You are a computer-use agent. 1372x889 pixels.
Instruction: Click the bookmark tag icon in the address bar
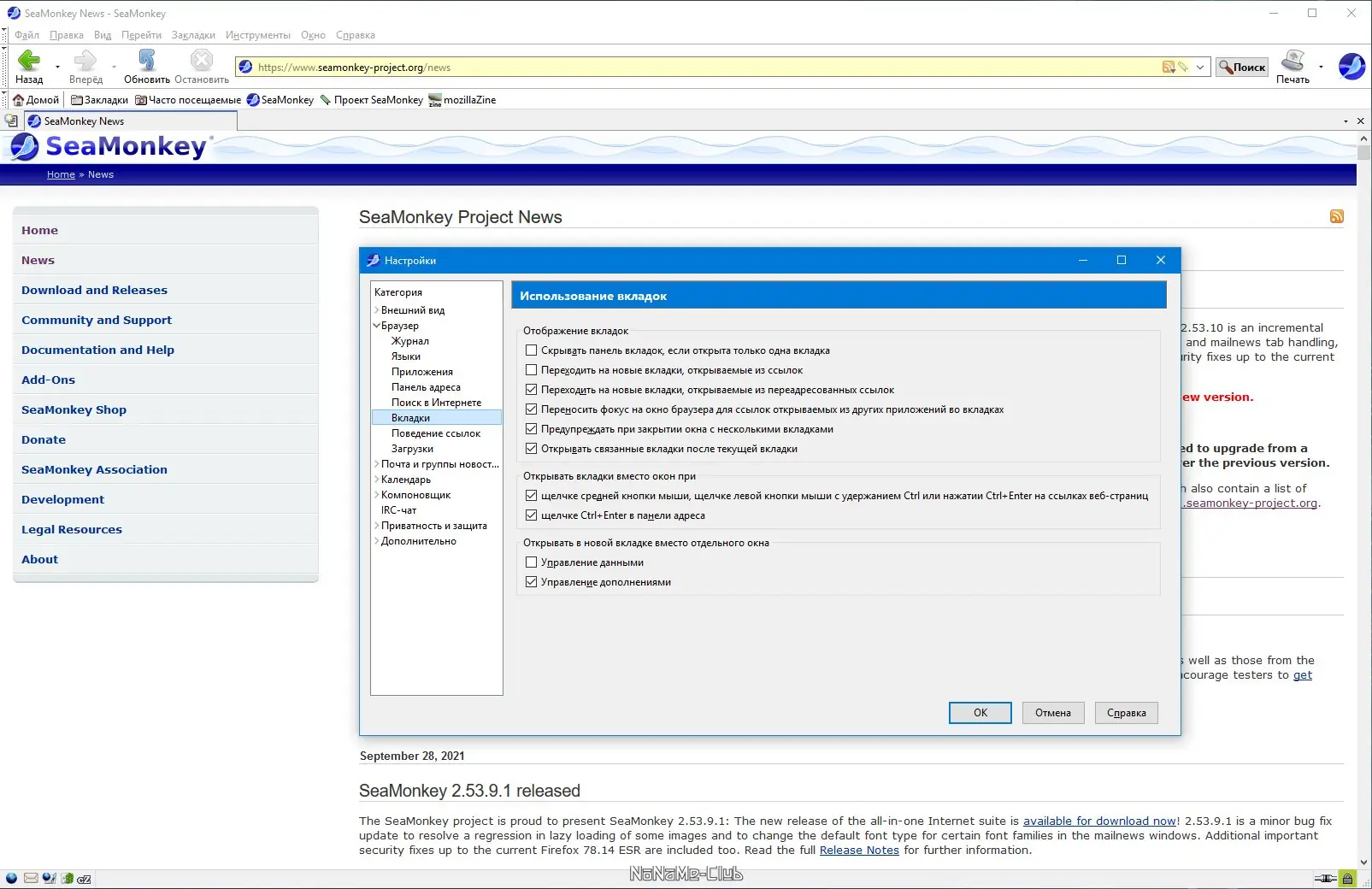click(x=1183, y=68)
